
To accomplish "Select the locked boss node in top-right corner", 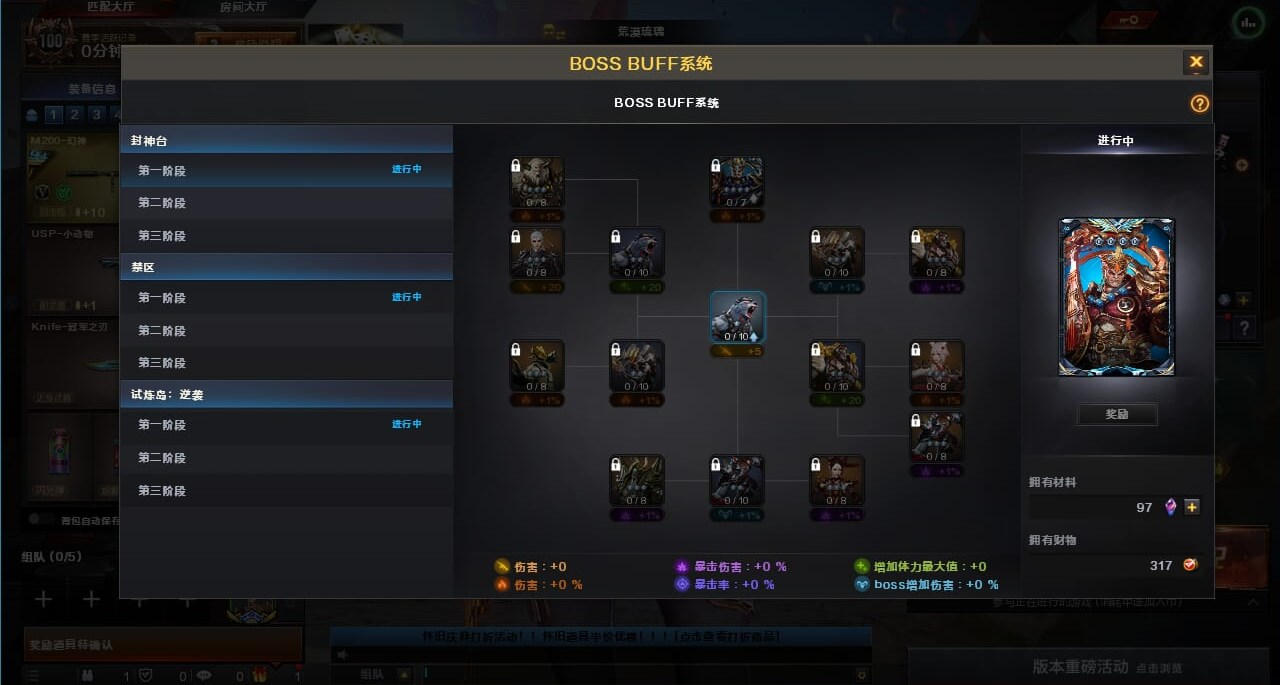I will point(937,253).
